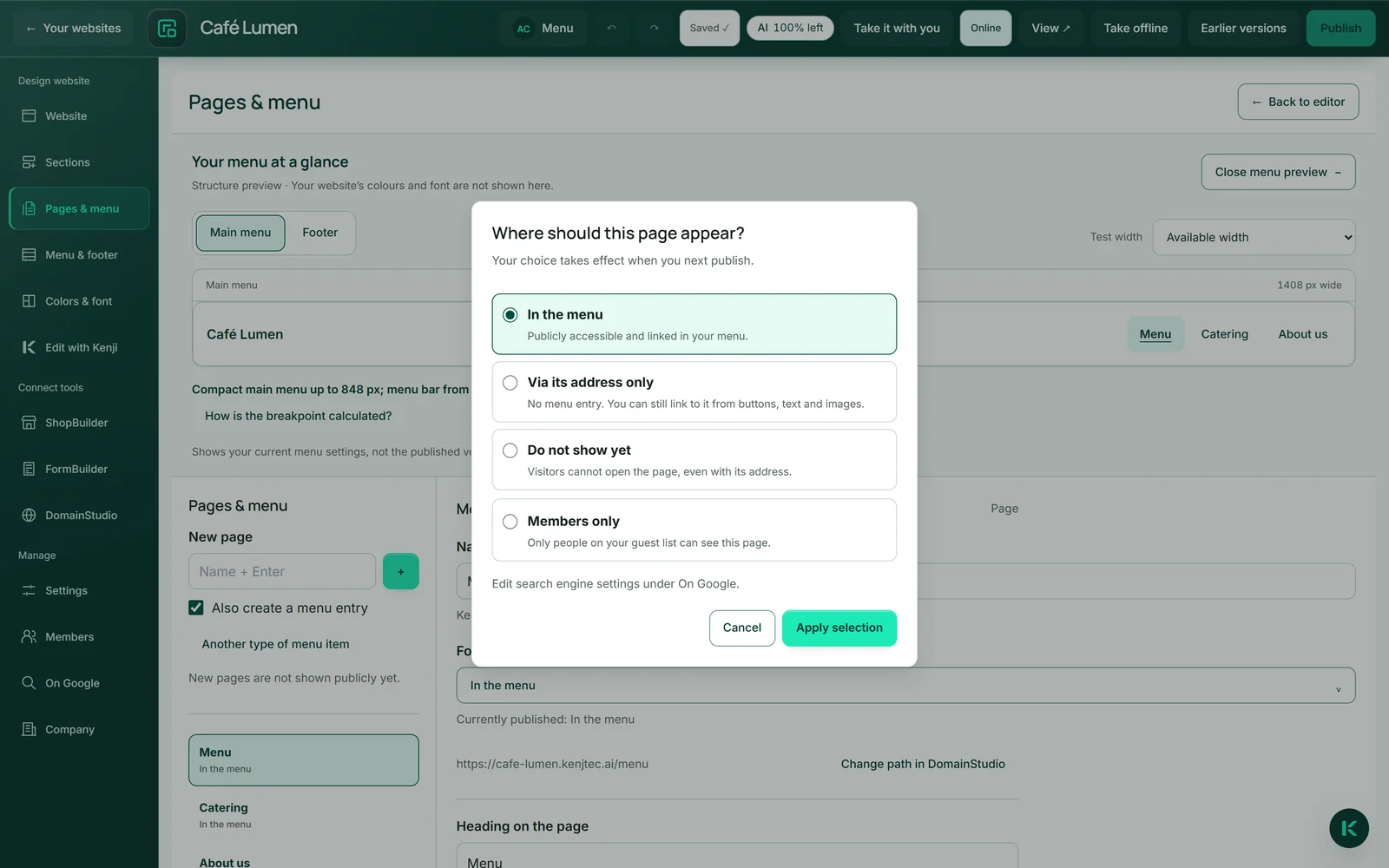Open the Members people icon
Image resolution: width=1389 pixels, height=868 pixels.
[x=29, y=637]
